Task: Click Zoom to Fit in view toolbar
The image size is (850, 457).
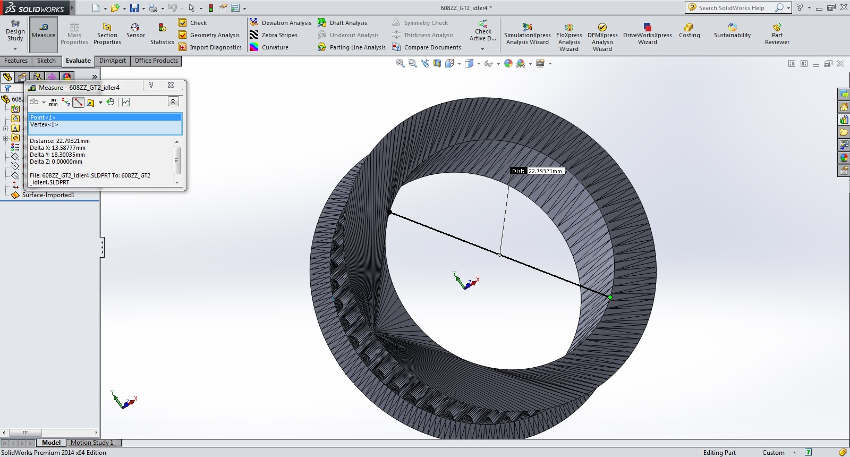Action: 400,63
